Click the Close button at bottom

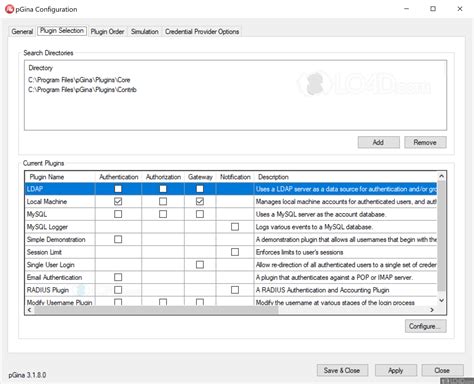point(442,370)
